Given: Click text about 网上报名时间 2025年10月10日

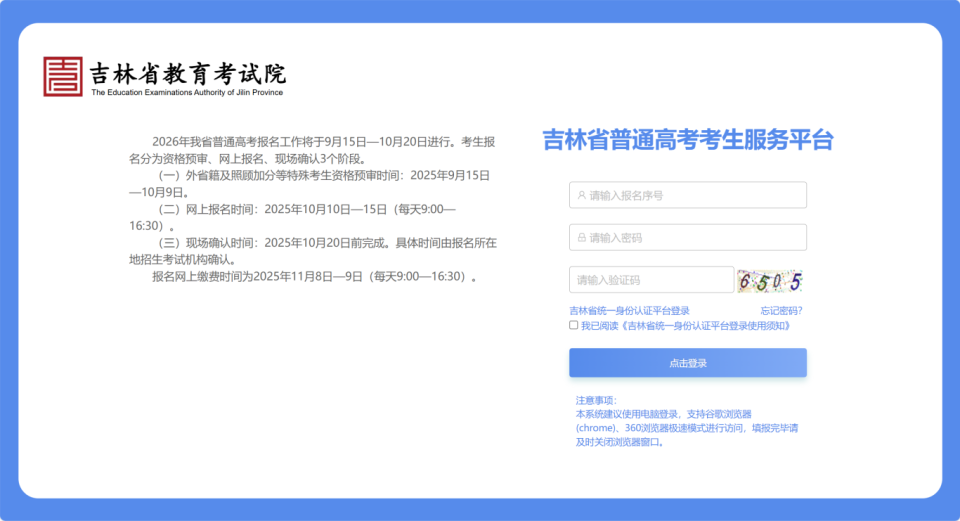Looking at the screenshot, I should point(293,217).
